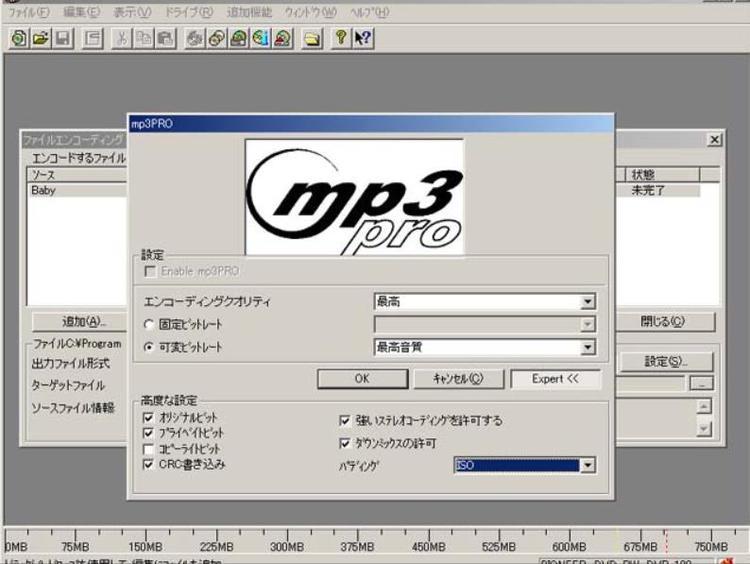Click the ソース column header

click(77, 175)
